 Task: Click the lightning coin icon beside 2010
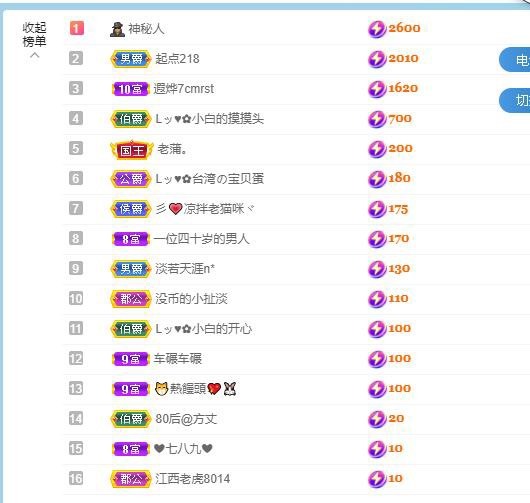[377, 59]
